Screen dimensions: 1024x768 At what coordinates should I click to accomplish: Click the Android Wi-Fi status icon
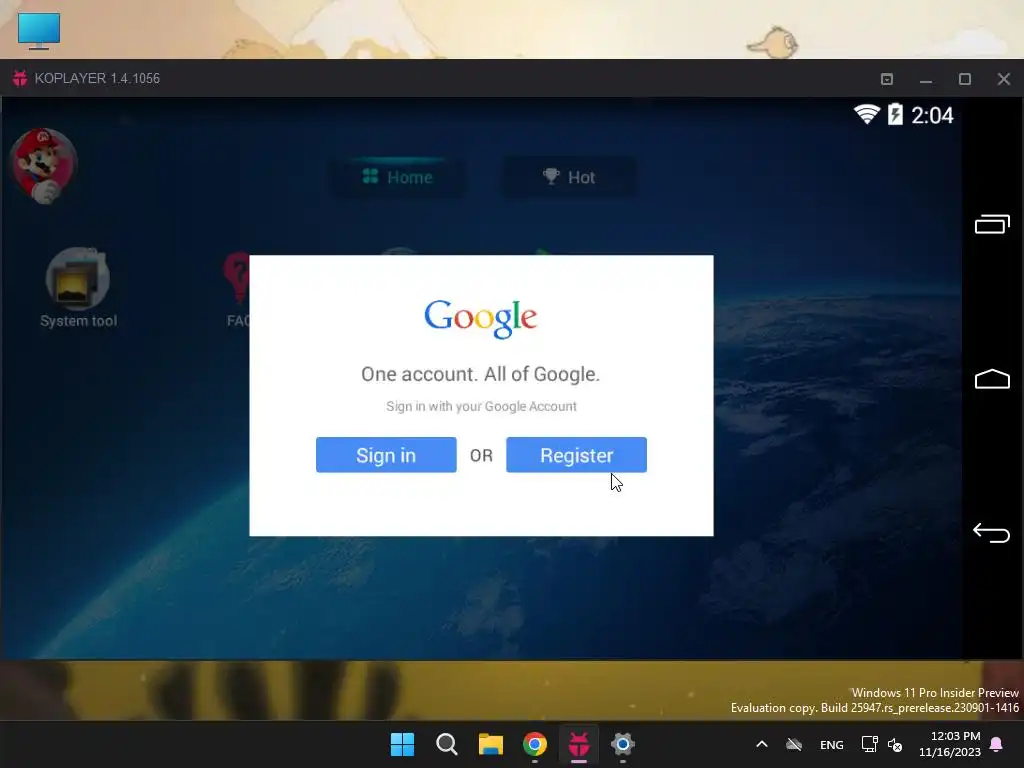(867, 114)
